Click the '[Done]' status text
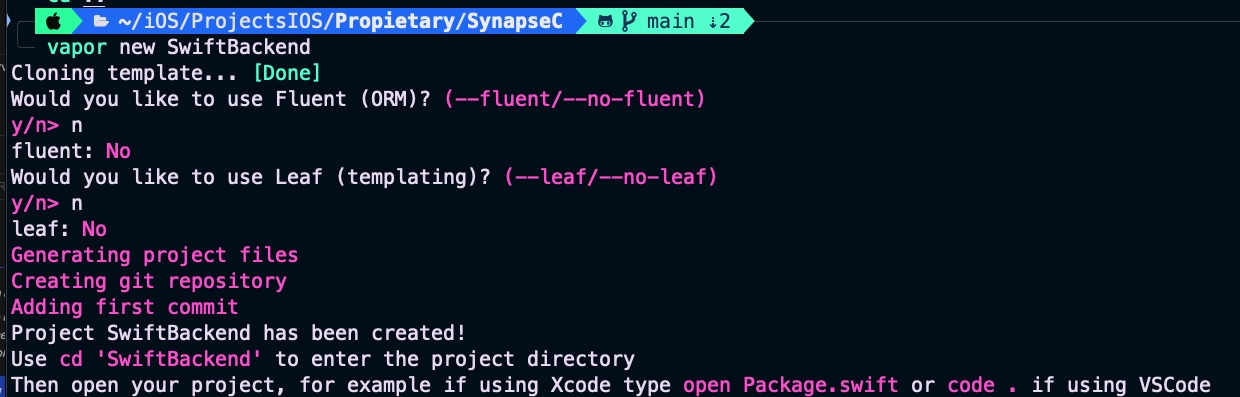This screenshot has height=397, width=1240. 287,73
